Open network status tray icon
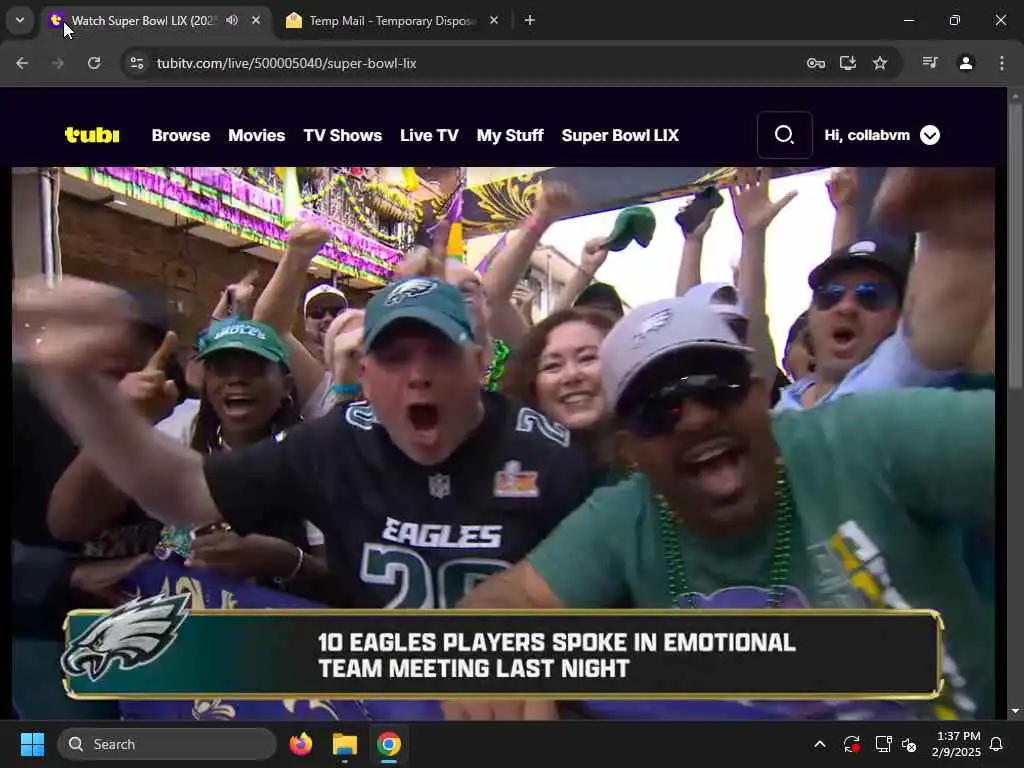The width and height of the screenshot is (1024, 768). [883, 744]
